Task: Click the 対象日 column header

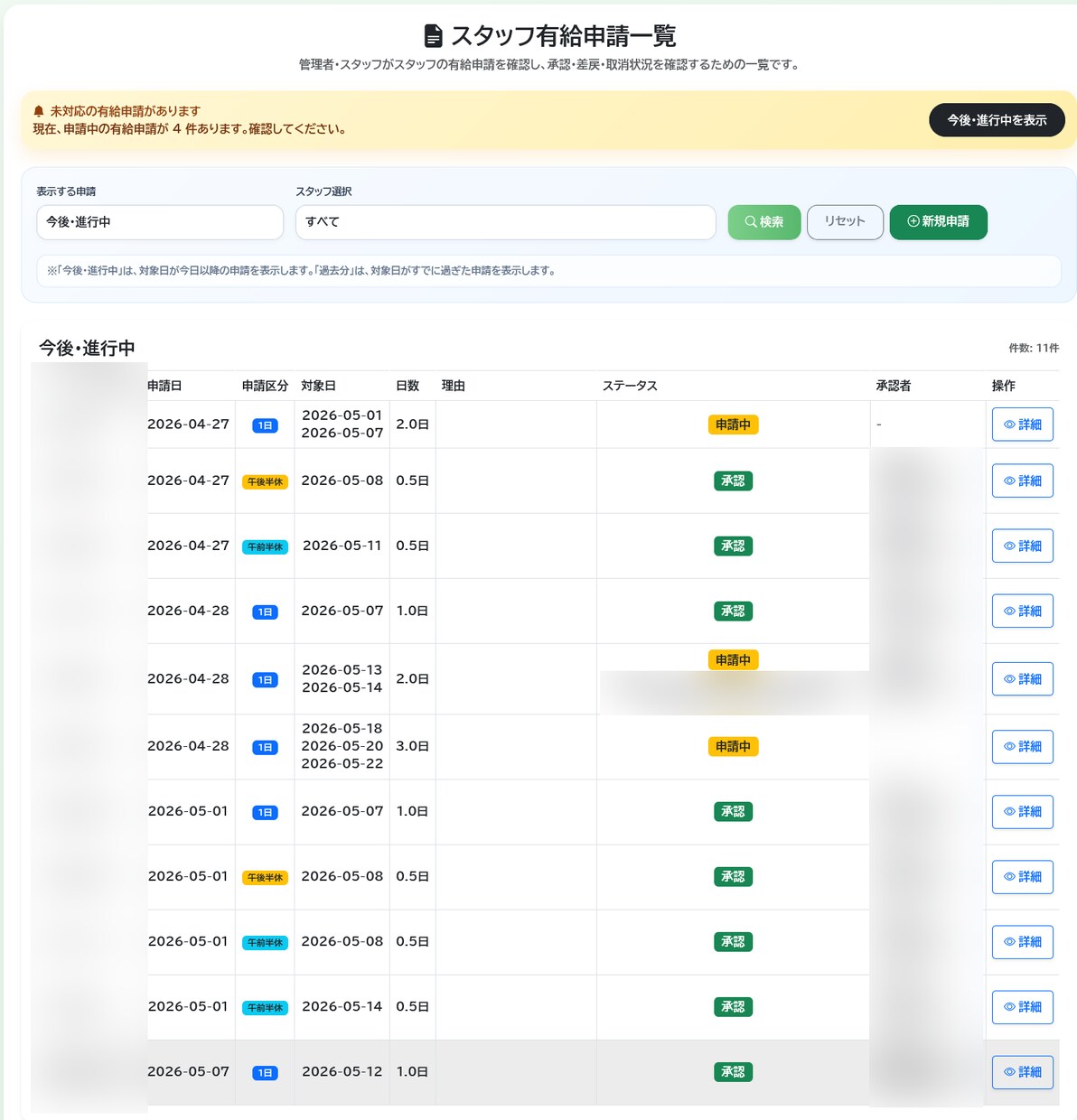Action: pyautogui.click(x=318, y=386)
